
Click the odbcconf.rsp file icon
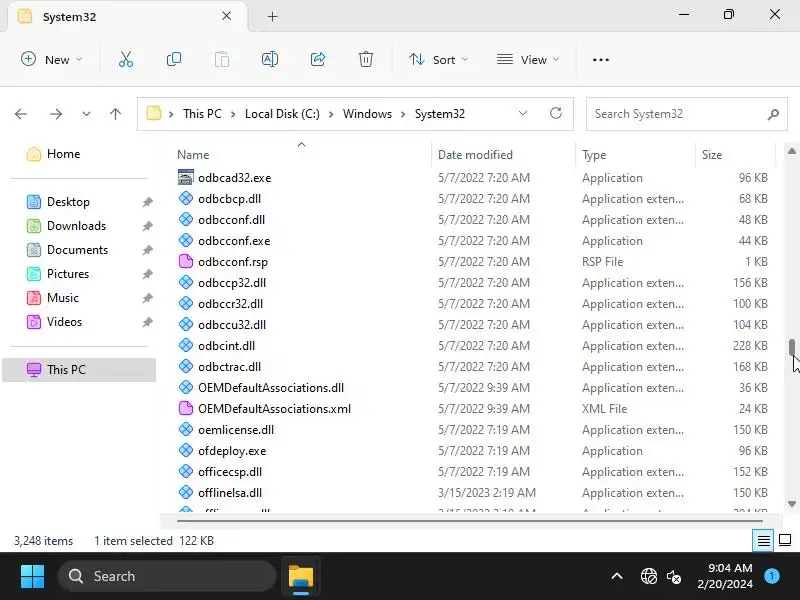pos(186,261)
